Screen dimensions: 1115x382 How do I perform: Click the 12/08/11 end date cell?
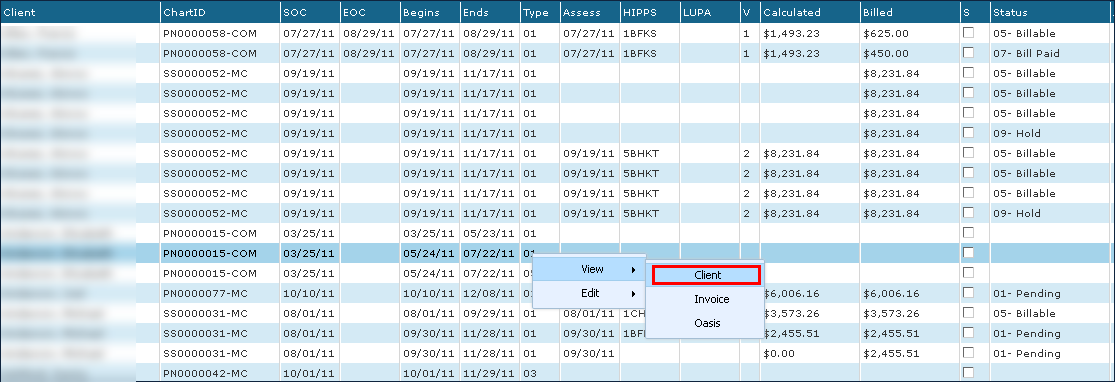tap(489, 293)
